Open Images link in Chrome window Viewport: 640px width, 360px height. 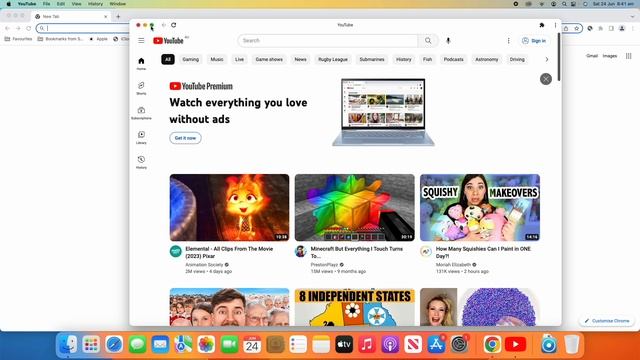point(610,56)
